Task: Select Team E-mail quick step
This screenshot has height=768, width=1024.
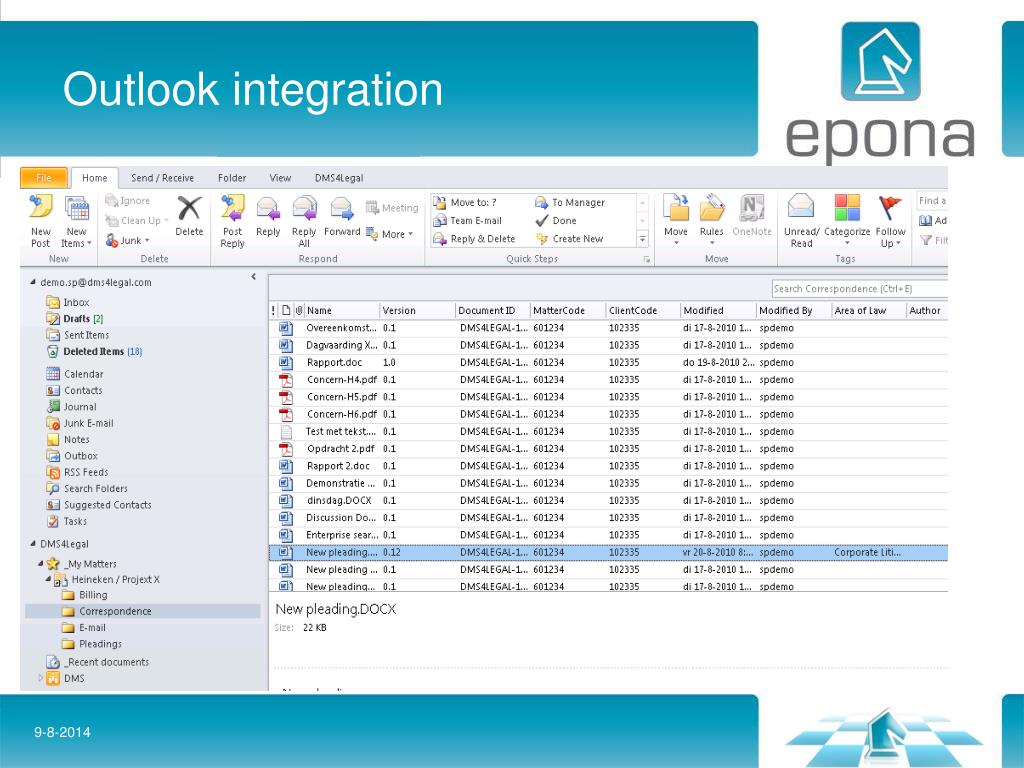Action: coord(468,221)
